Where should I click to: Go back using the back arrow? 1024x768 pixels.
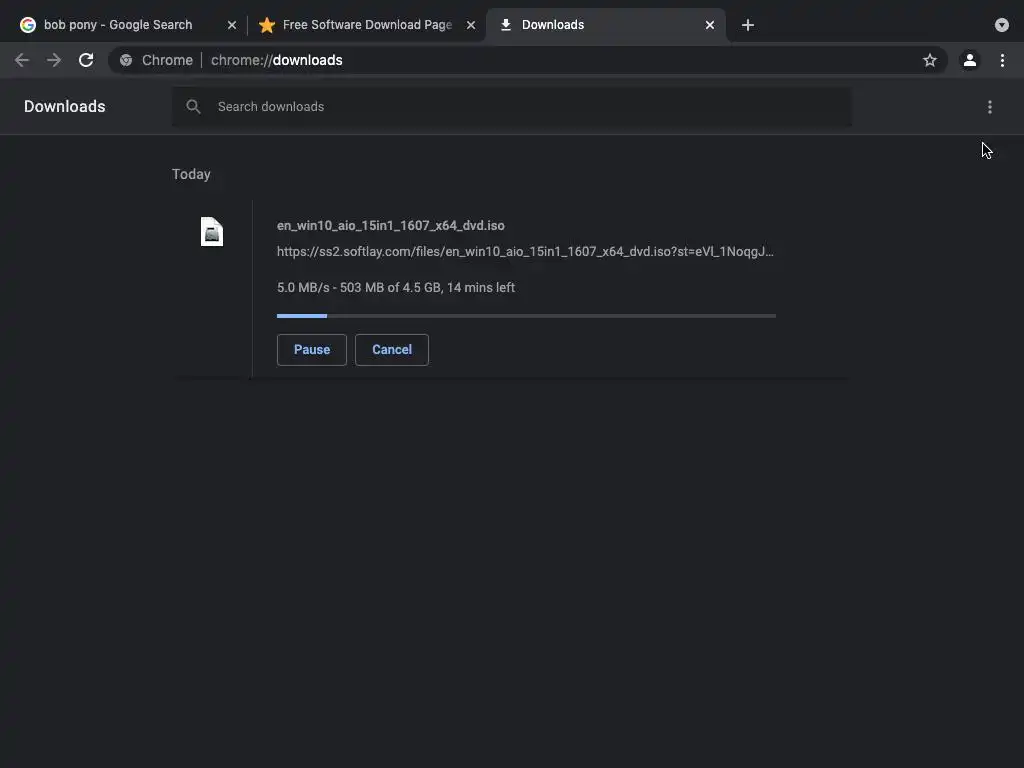22,60
